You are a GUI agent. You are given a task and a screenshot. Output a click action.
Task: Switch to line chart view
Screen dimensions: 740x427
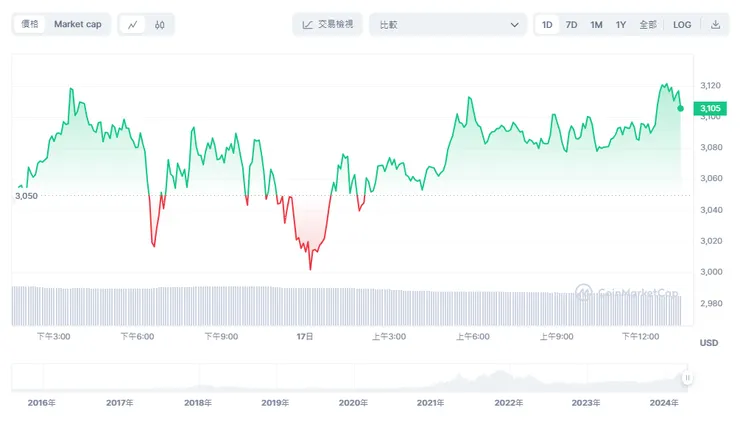pos(133,24)
